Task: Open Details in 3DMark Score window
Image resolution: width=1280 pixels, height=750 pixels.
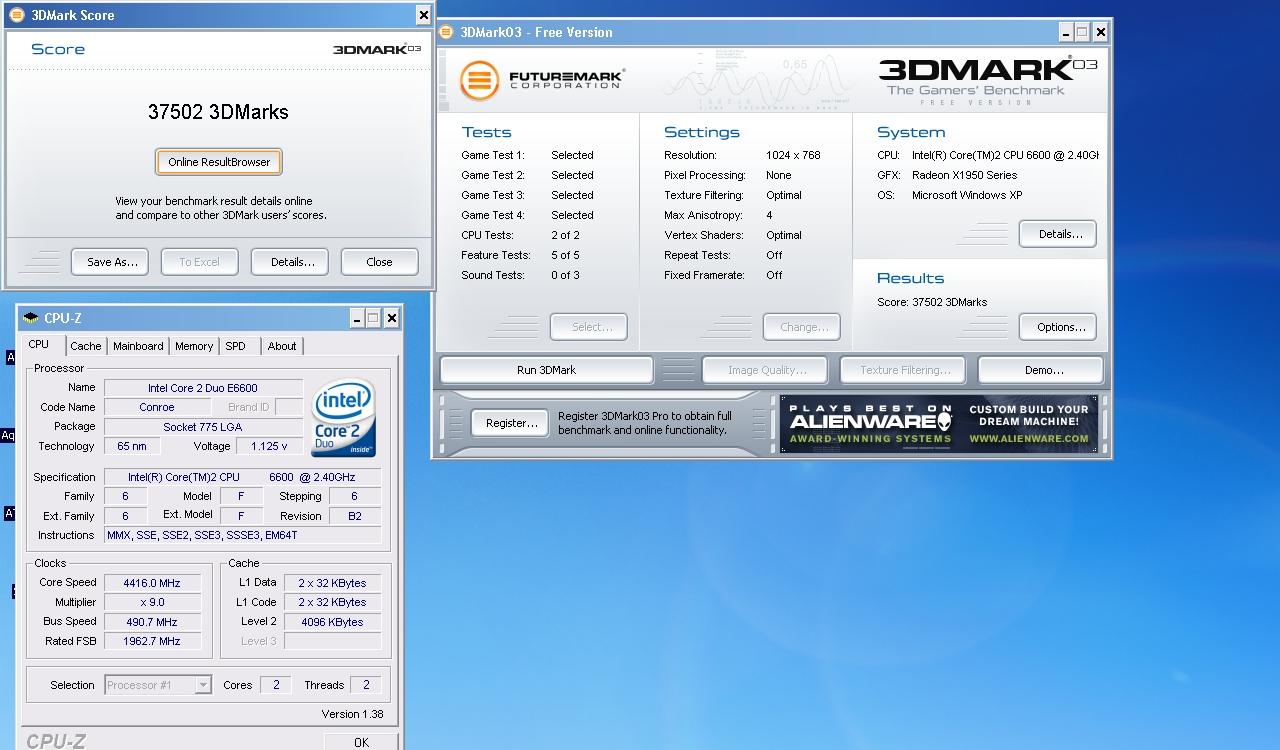Action: (x=290, y=262)
